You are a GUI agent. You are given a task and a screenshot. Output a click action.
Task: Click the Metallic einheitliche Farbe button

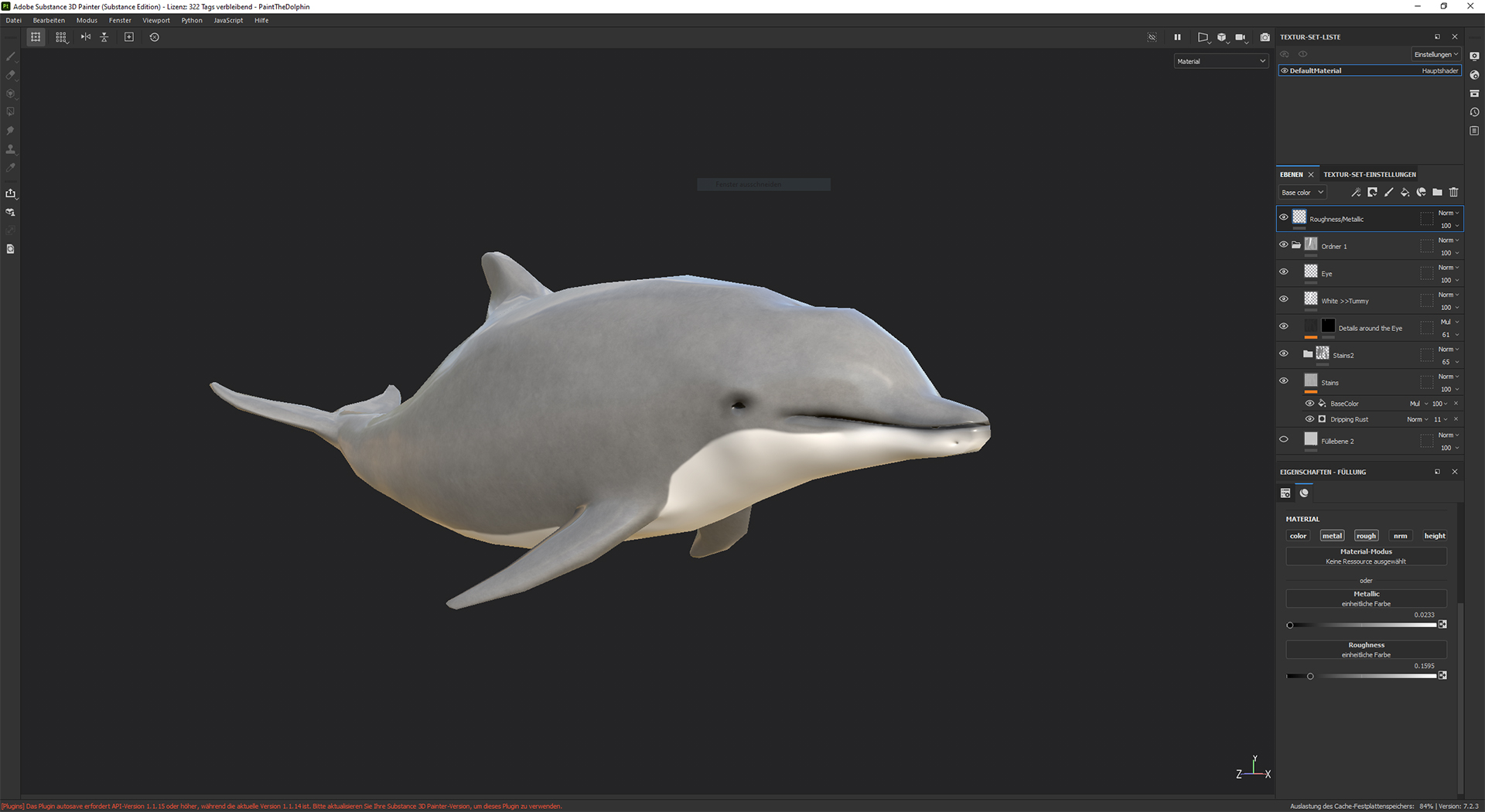click(x=1366, y=599)
